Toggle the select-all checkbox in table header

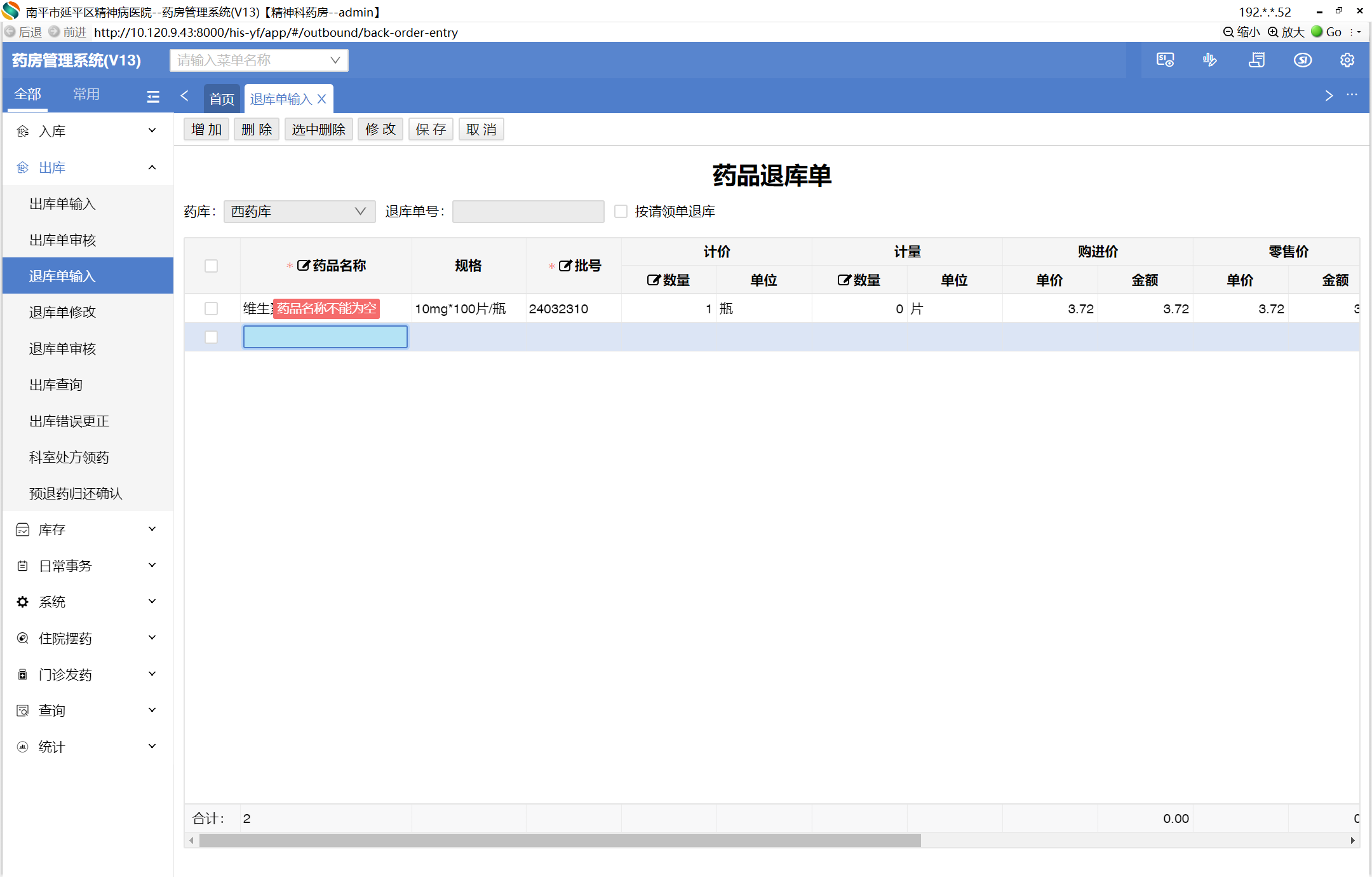point(212,266)
